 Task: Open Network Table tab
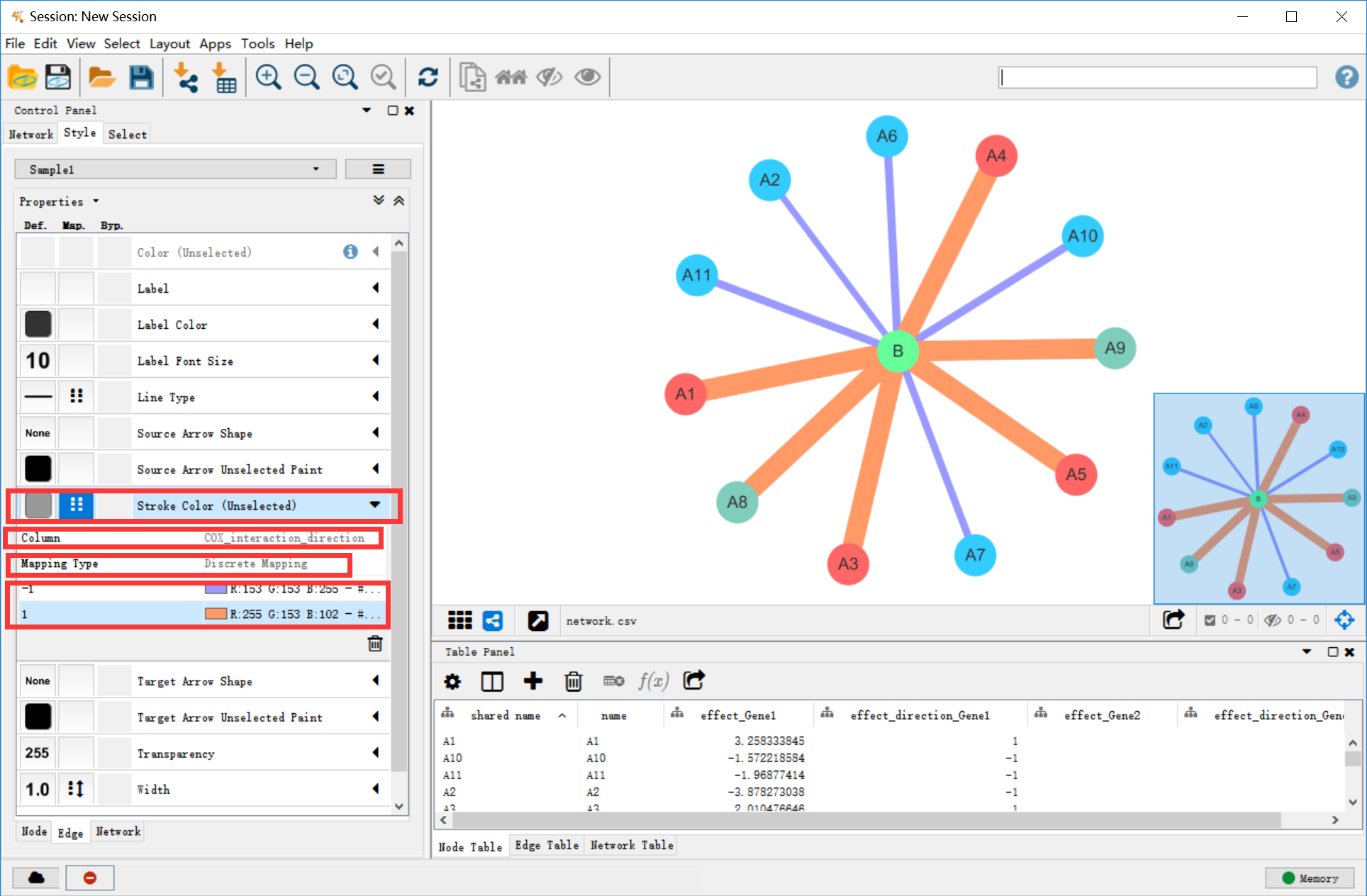632,845
